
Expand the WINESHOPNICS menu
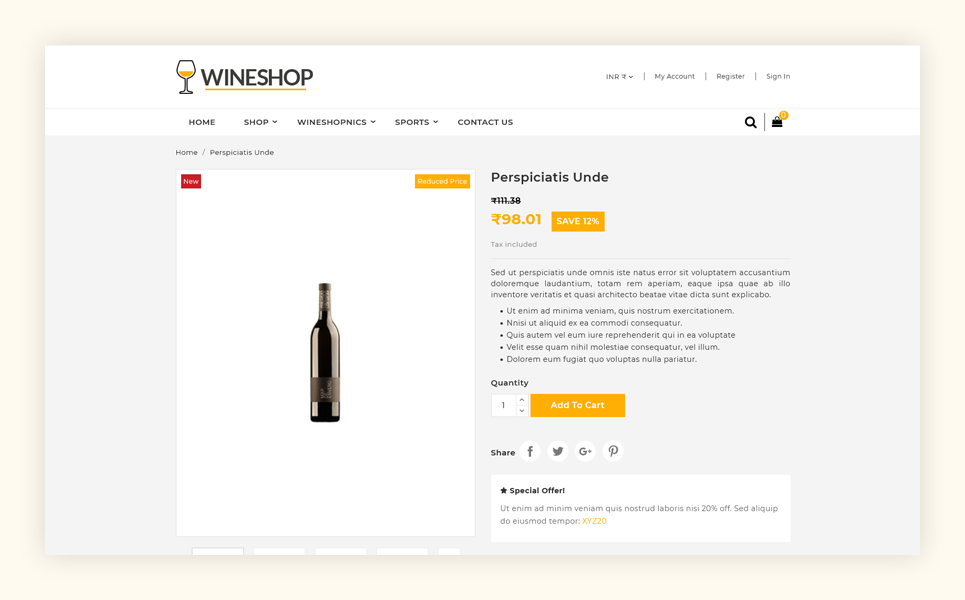coord(336,122)
